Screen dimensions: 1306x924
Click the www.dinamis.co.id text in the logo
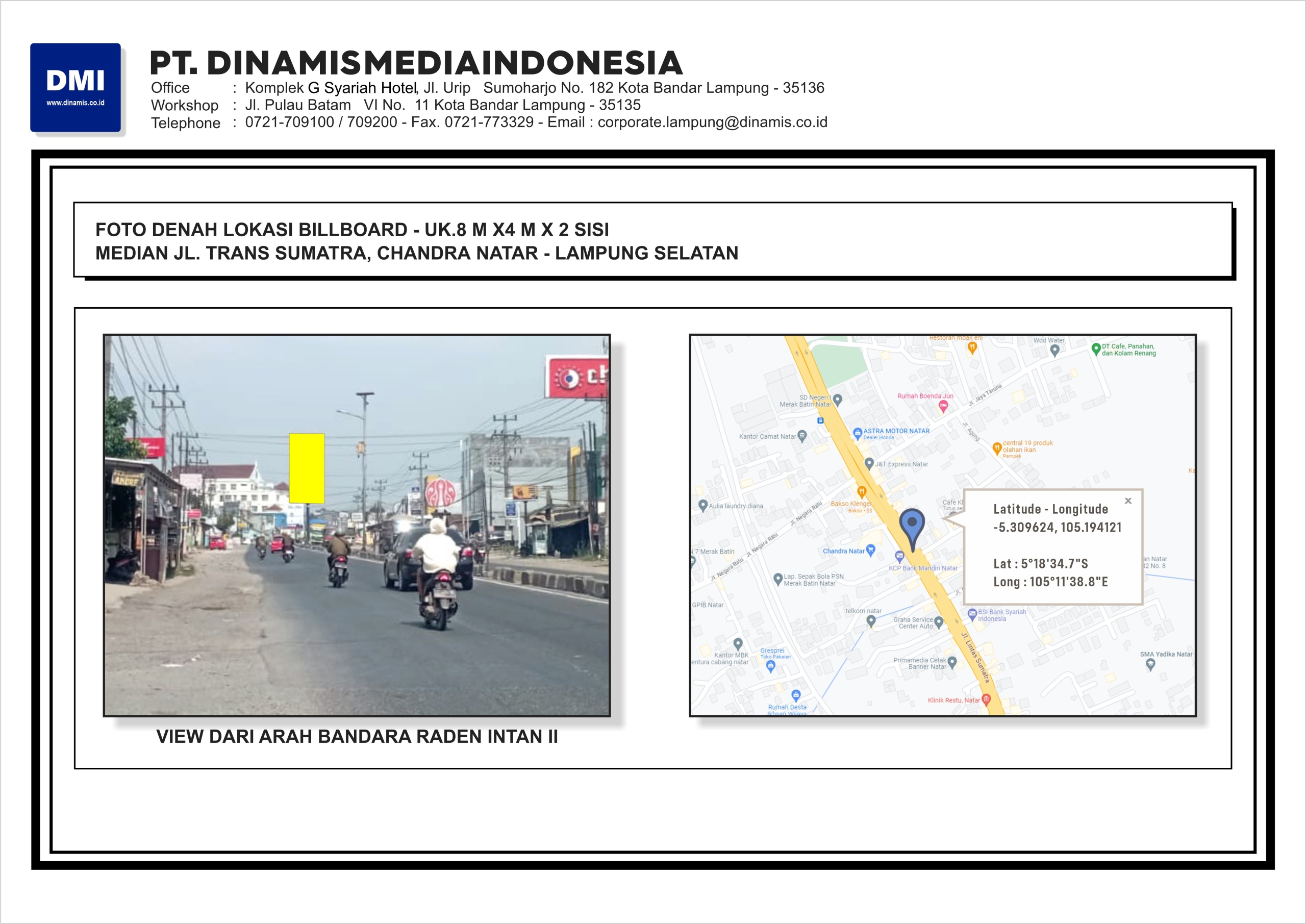tap(76, 103)
